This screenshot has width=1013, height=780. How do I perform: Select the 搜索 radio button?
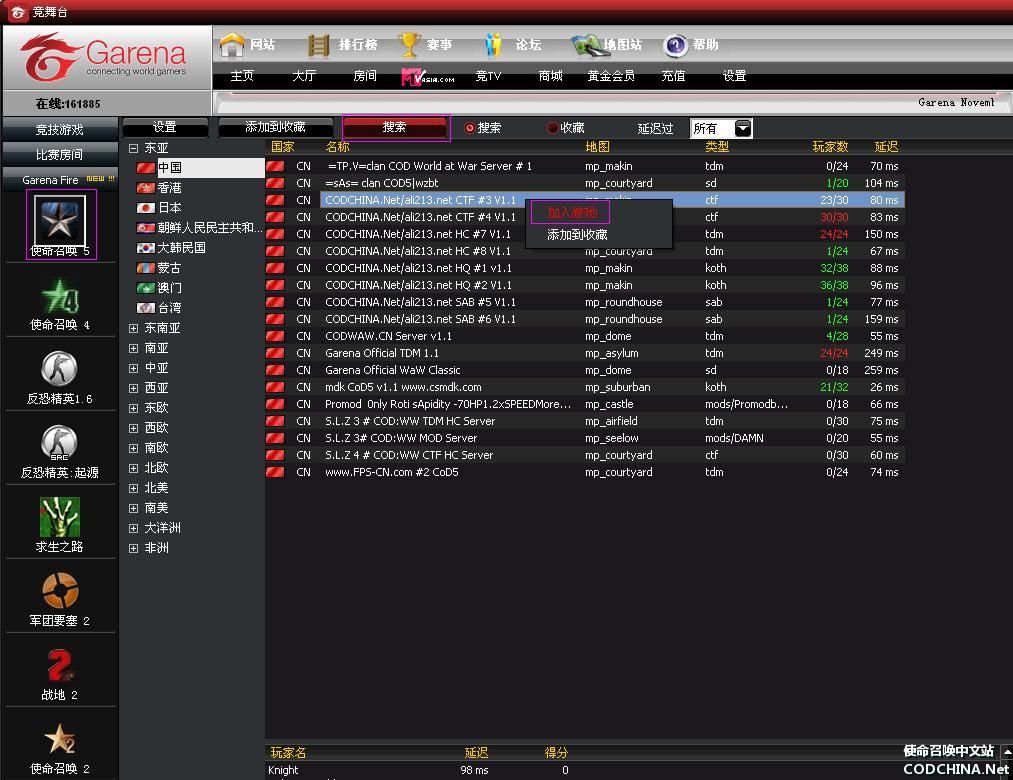(x=470, y=128)
